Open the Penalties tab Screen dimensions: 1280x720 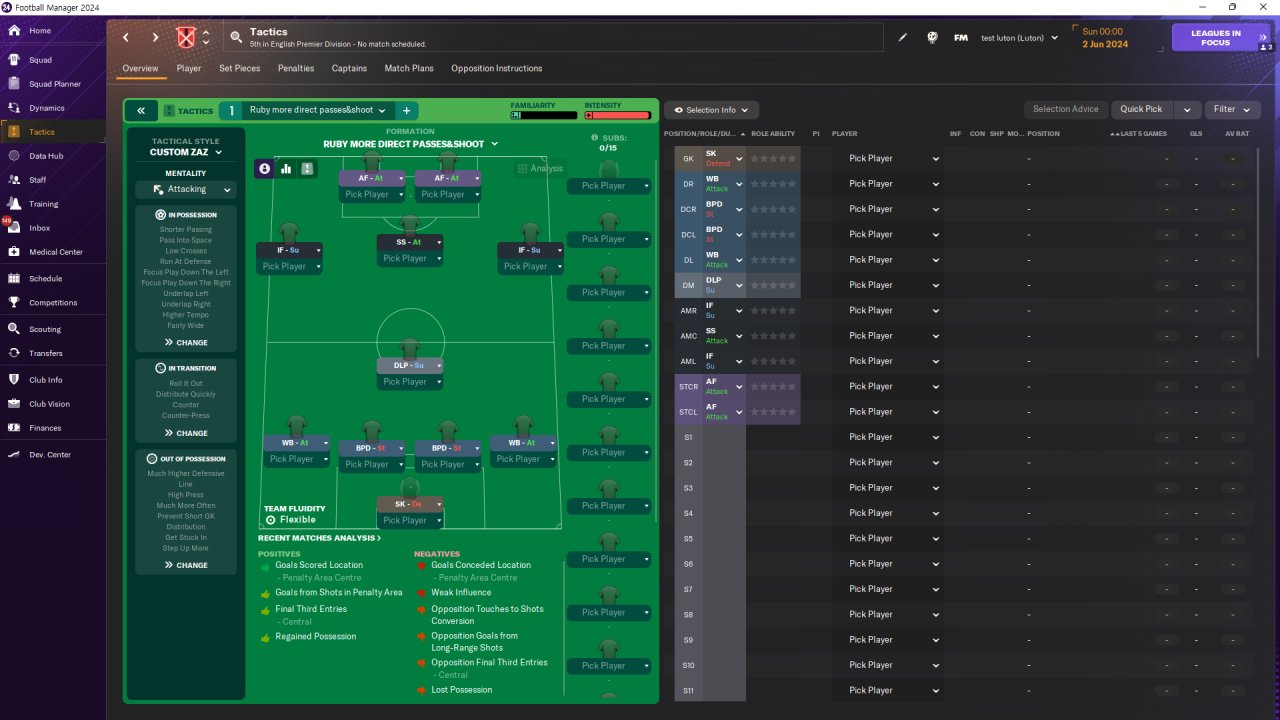coord(296,68)
